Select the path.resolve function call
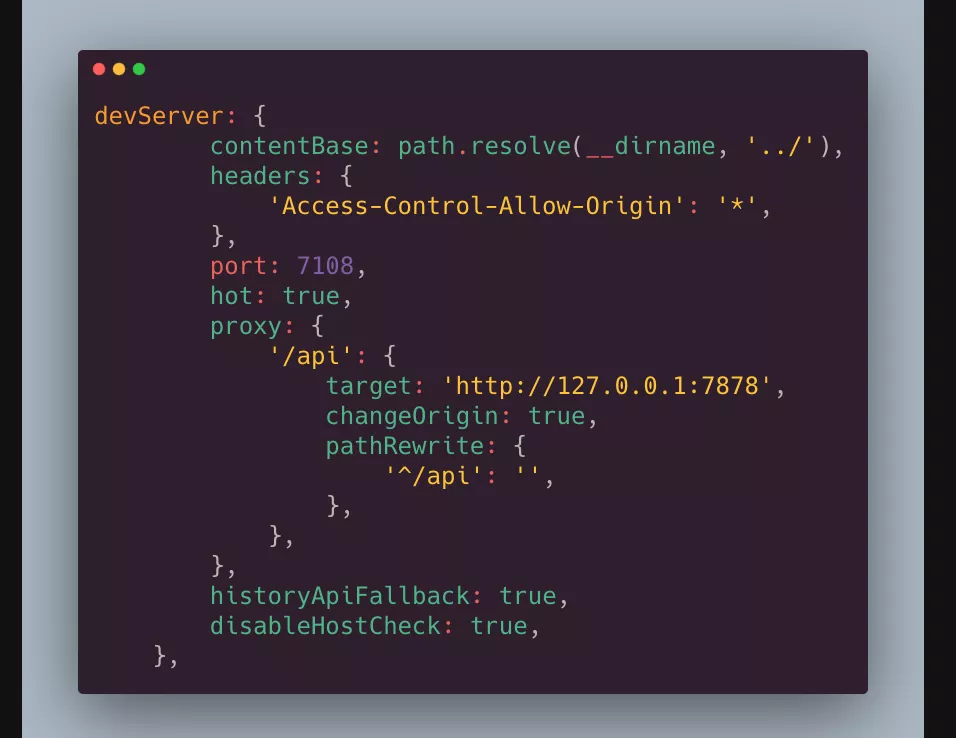This screenshot has height=738, width=956. click(x=485, y=146)
